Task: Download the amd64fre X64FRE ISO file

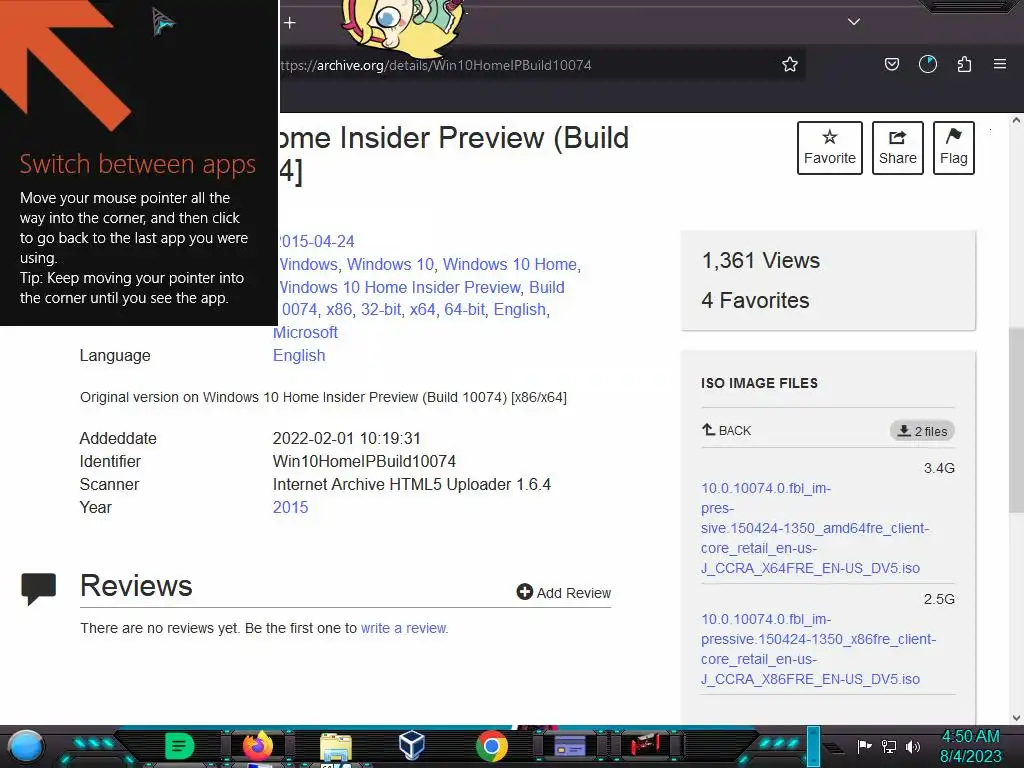Action: (815, 528)
